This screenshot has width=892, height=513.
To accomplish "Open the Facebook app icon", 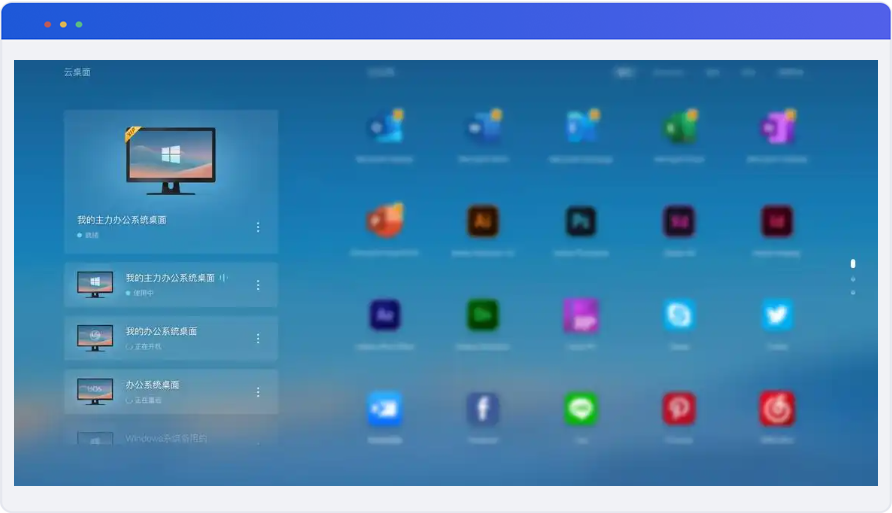I will tap(483, 408).
